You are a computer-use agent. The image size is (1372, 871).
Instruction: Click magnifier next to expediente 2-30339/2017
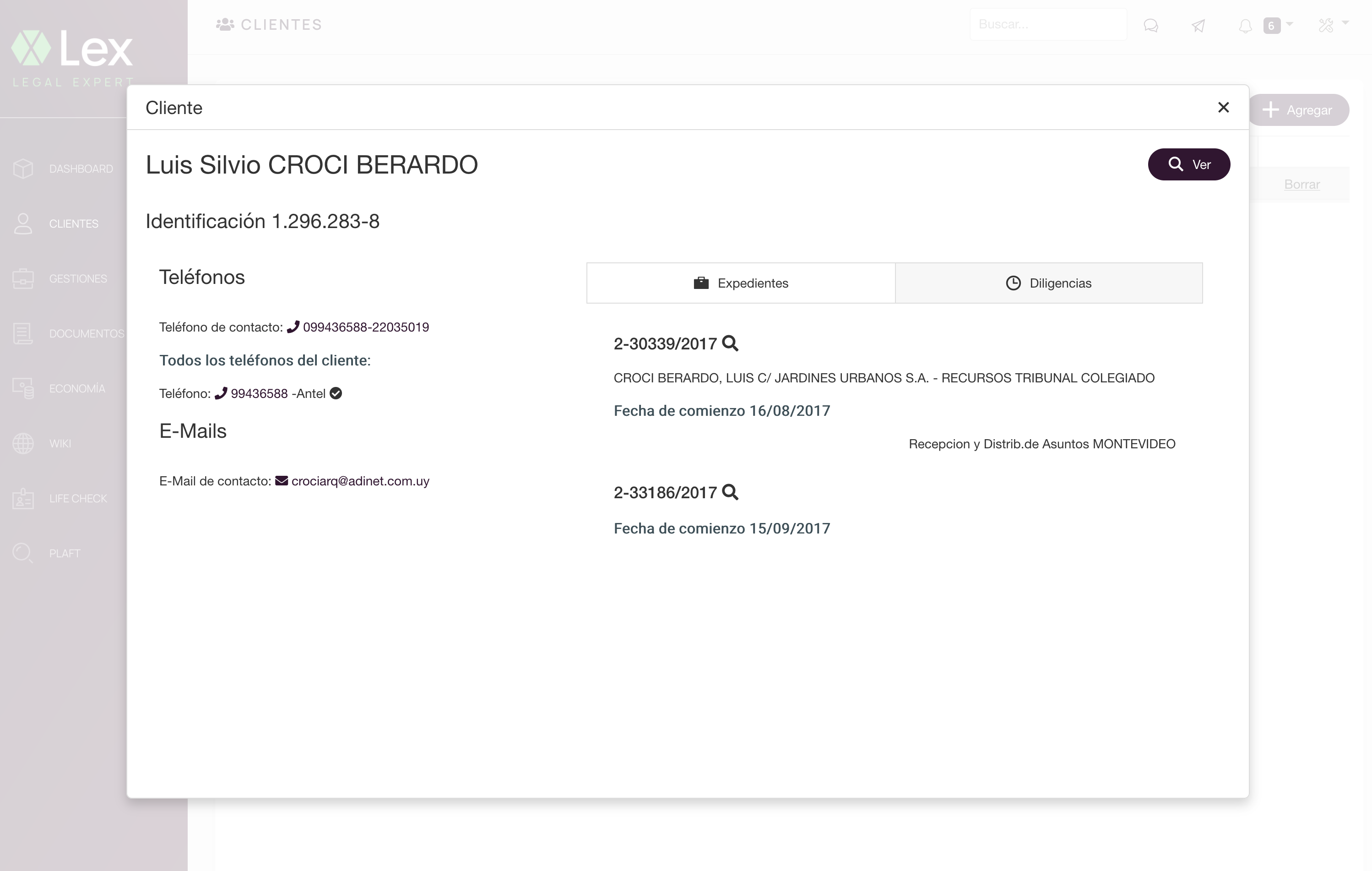pos(730,343)
